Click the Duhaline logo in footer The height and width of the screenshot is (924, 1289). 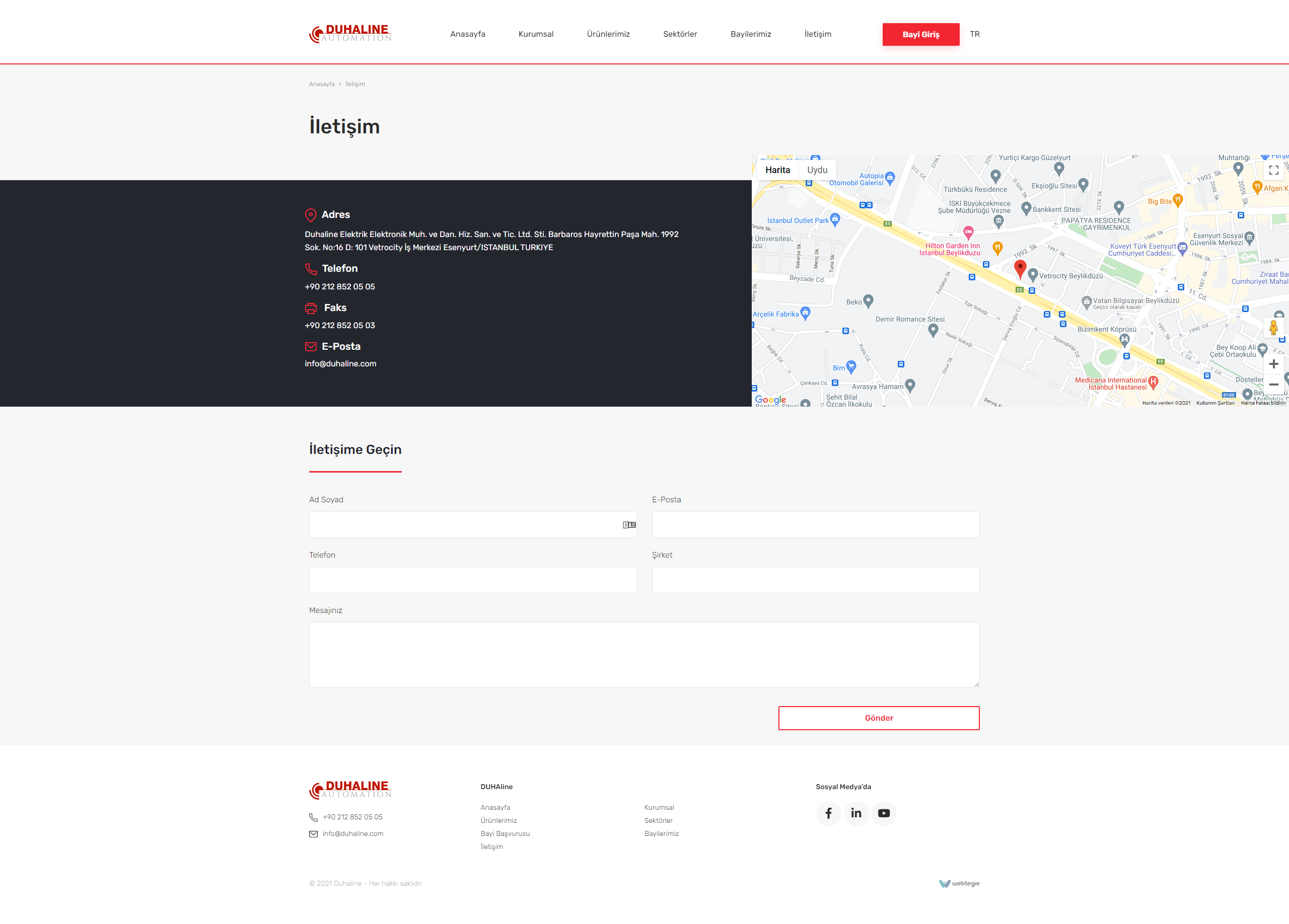click(350, 790)
